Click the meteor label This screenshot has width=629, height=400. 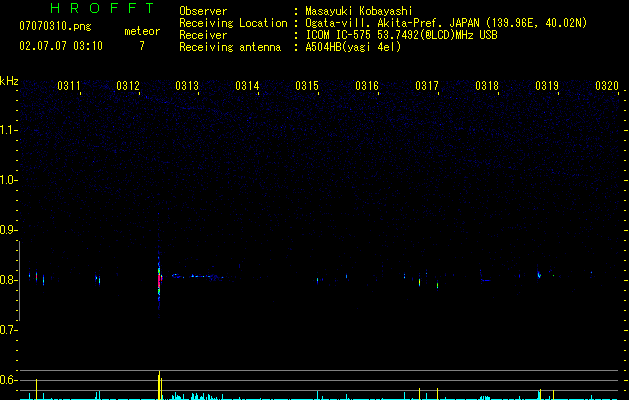tap(142, 31)
